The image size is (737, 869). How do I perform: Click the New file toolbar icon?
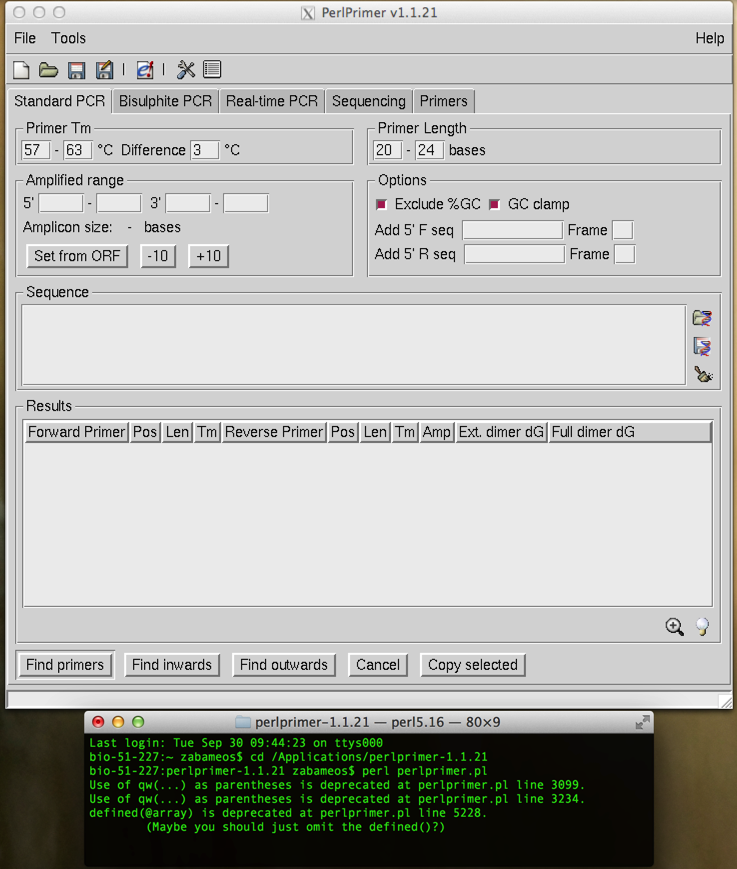click(x=21, y=70)
